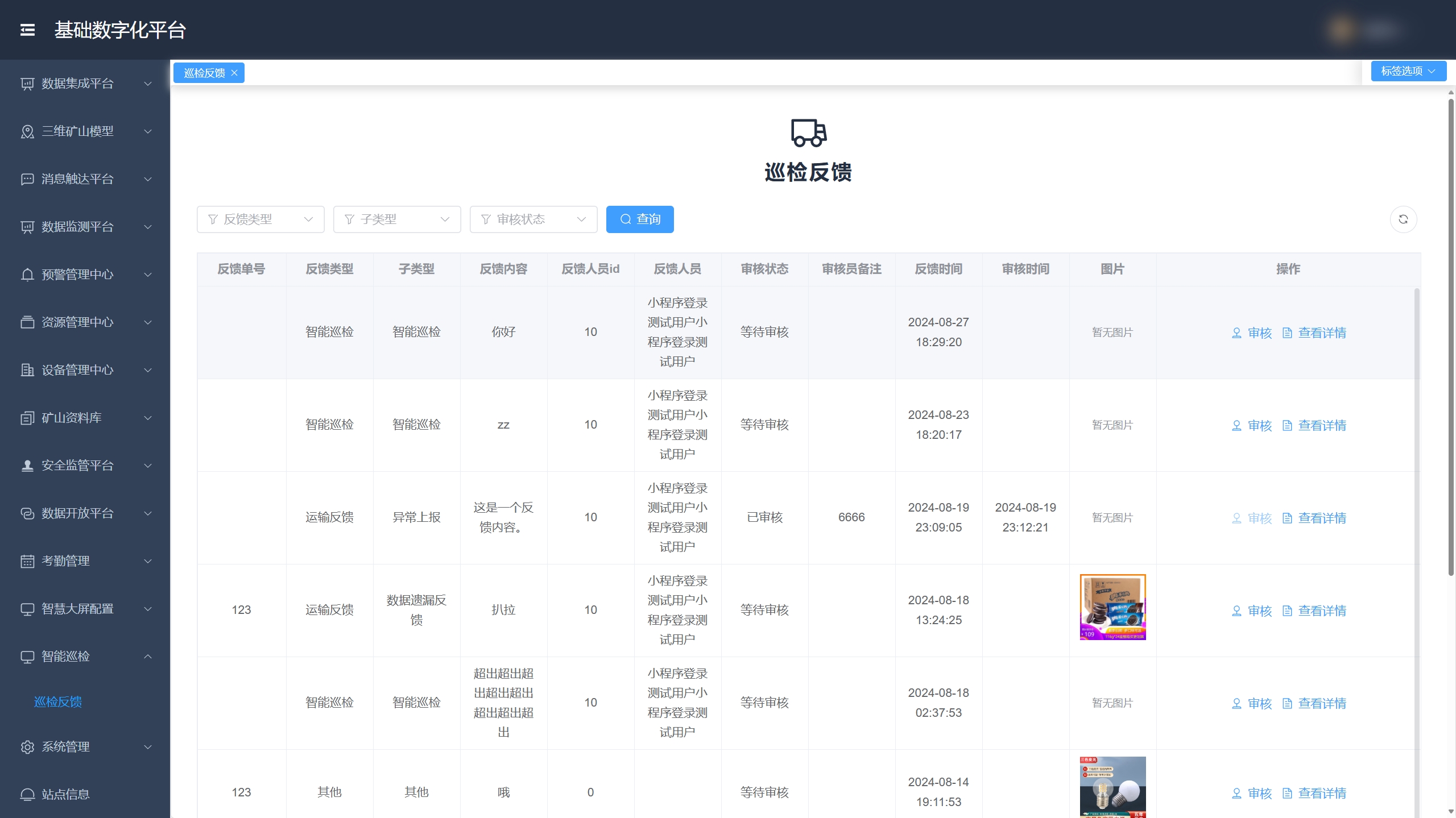
Task: Open the 反馈类型 filter dropdown
Action: (260, 219)
